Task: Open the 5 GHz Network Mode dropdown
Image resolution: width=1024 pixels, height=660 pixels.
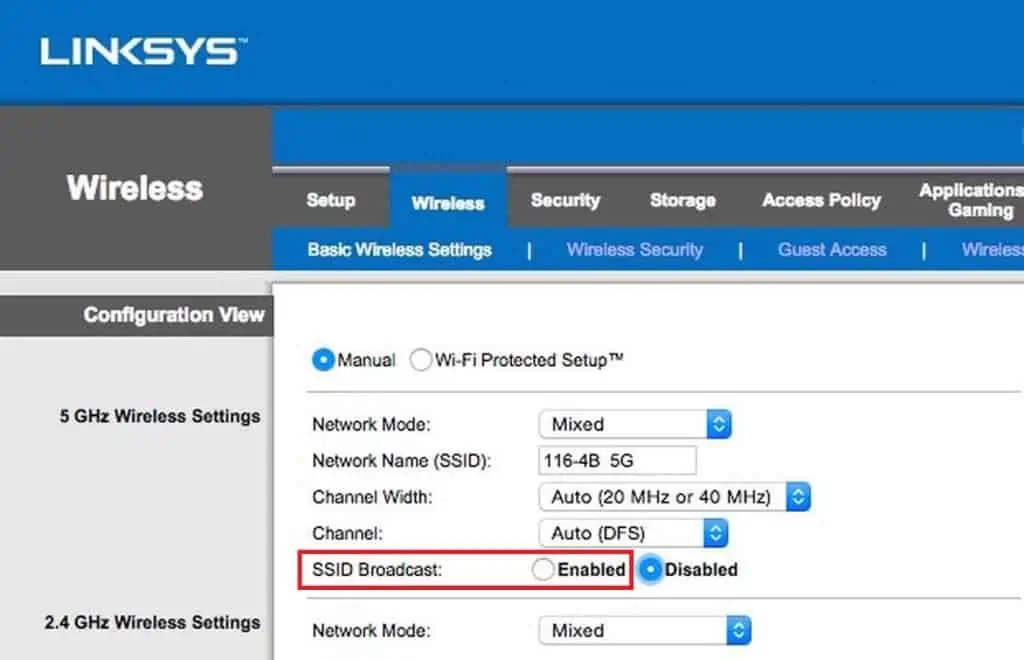Action: point(635,424)
